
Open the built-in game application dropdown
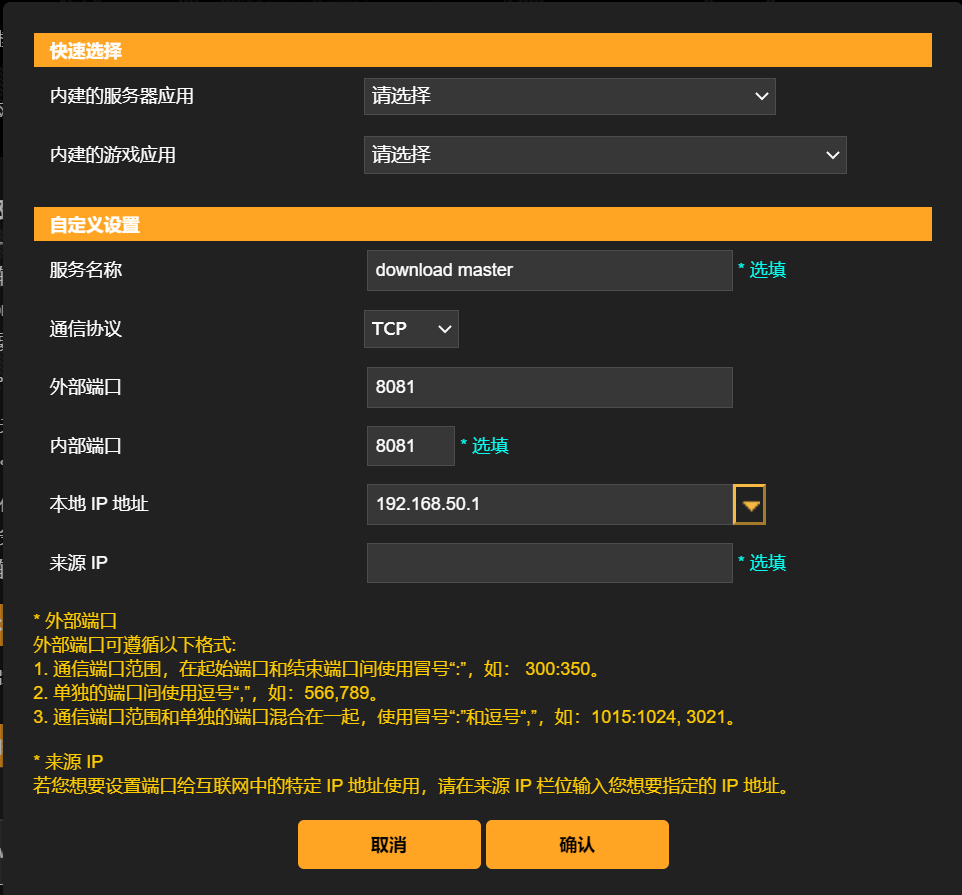pos(605,155)
